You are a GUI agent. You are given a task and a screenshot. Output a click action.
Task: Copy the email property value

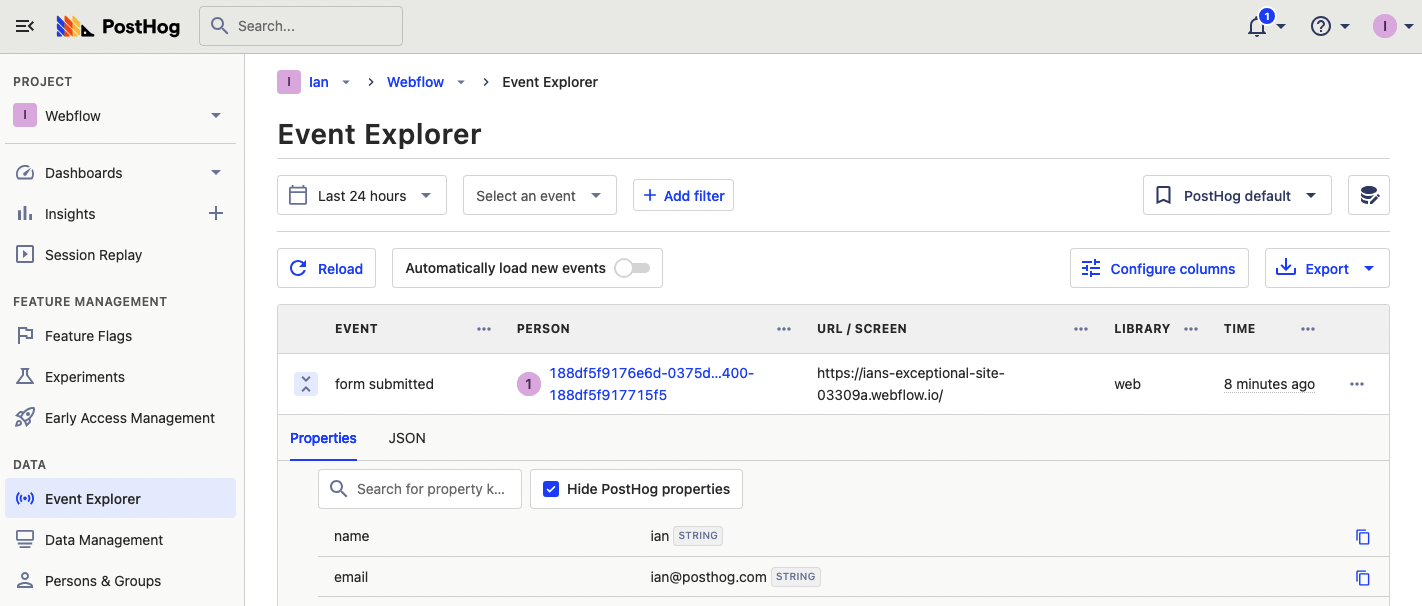coord(1362,578)
